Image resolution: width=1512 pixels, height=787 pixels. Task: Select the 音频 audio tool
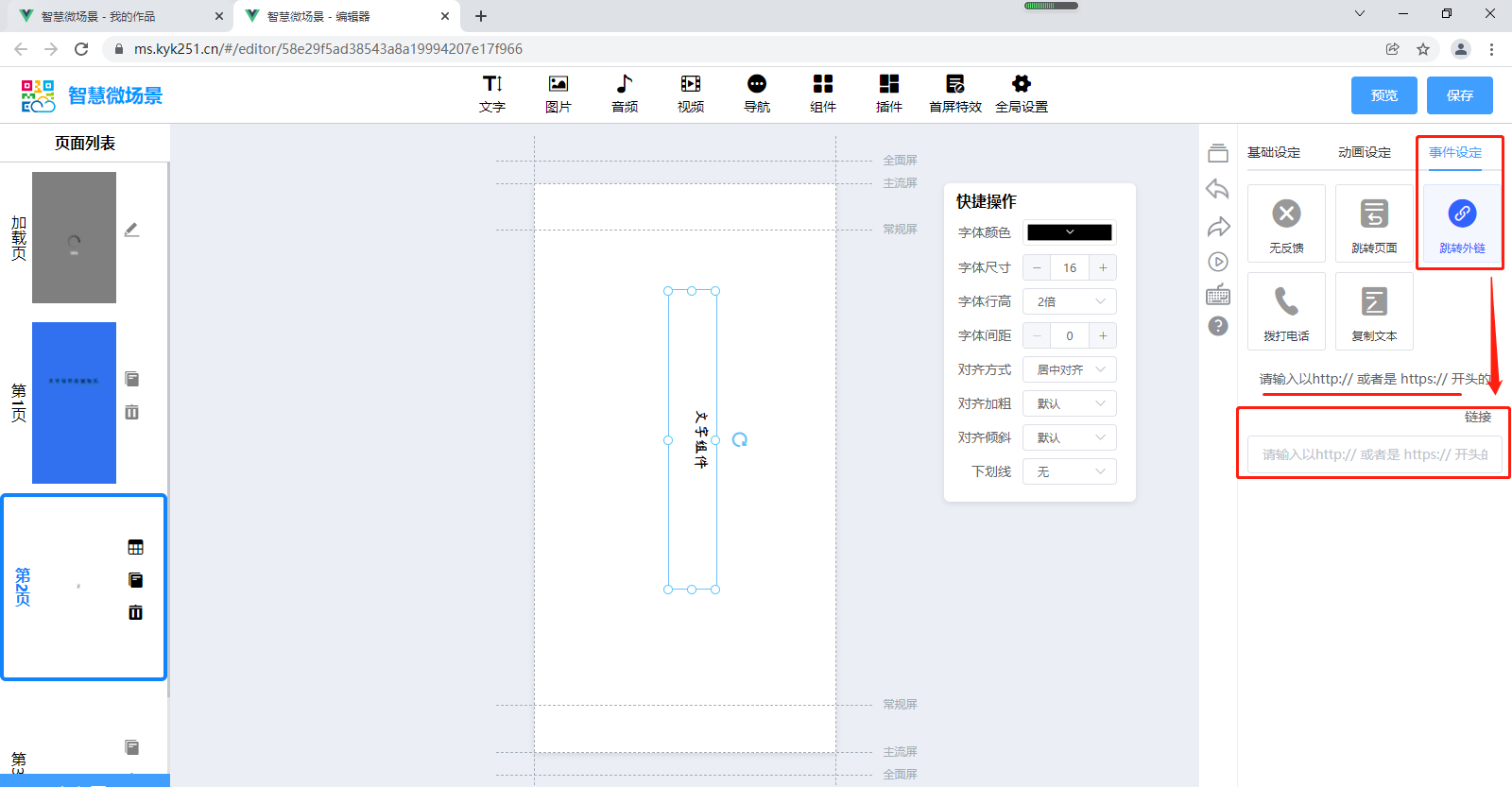625,94
